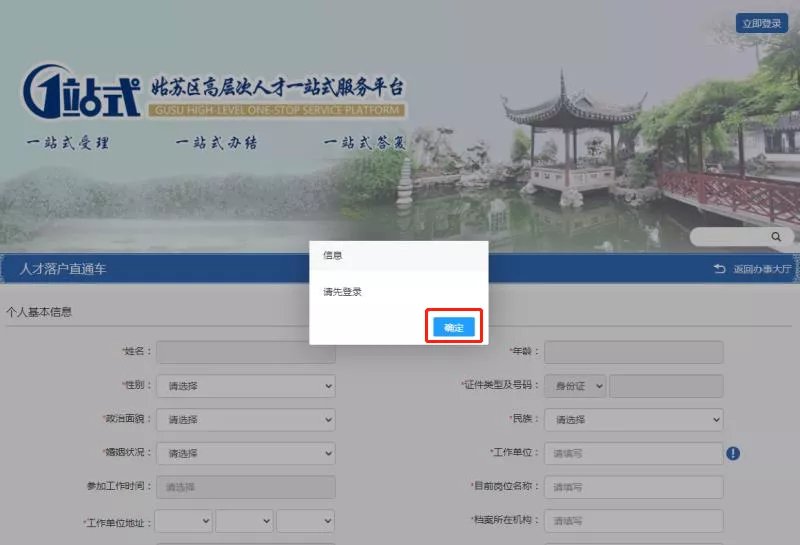Click the 姑苏区高层次人才一站式服务平台 title
This screenshot has height=545, width=800.
277,87
